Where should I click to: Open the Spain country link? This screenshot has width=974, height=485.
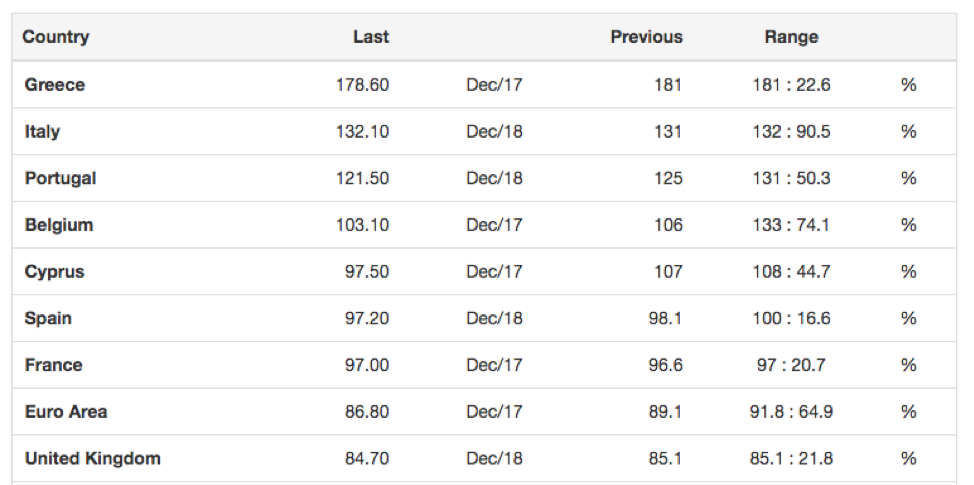[x=48, y=318]
